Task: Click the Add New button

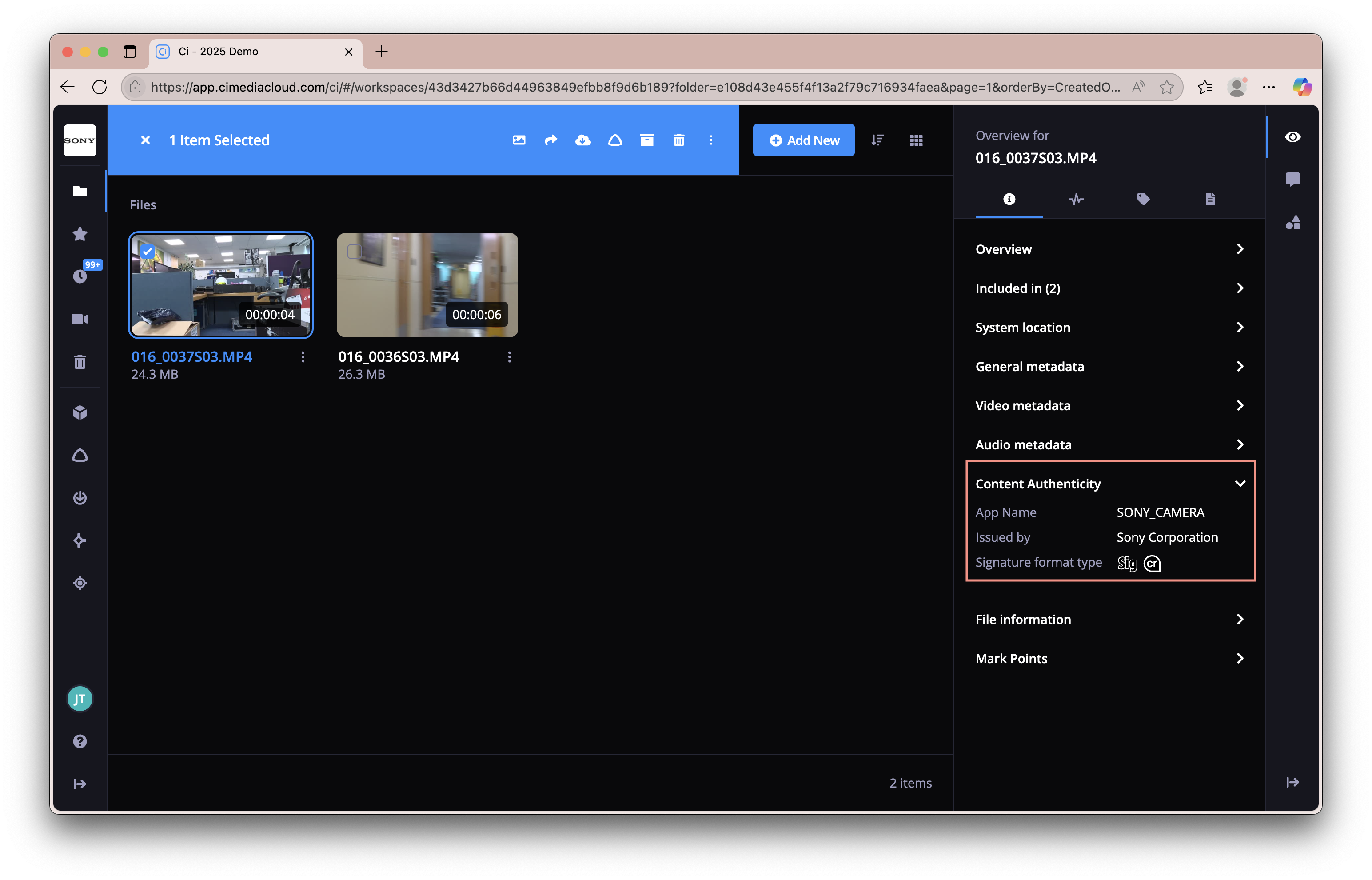Action: tap(803, 140)
